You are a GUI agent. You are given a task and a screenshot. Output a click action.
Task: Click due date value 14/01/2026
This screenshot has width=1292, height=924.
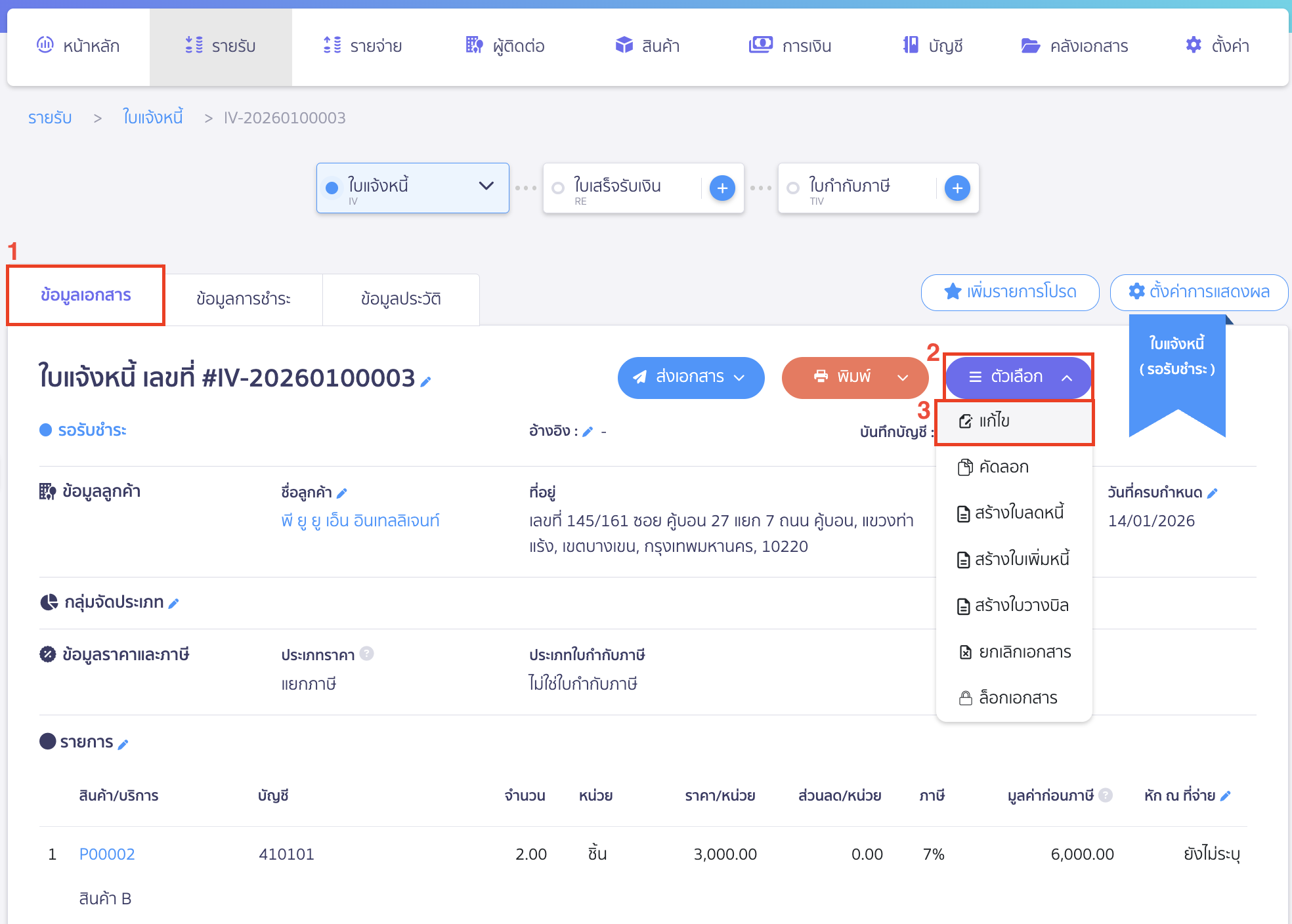tap(1152, 521)
